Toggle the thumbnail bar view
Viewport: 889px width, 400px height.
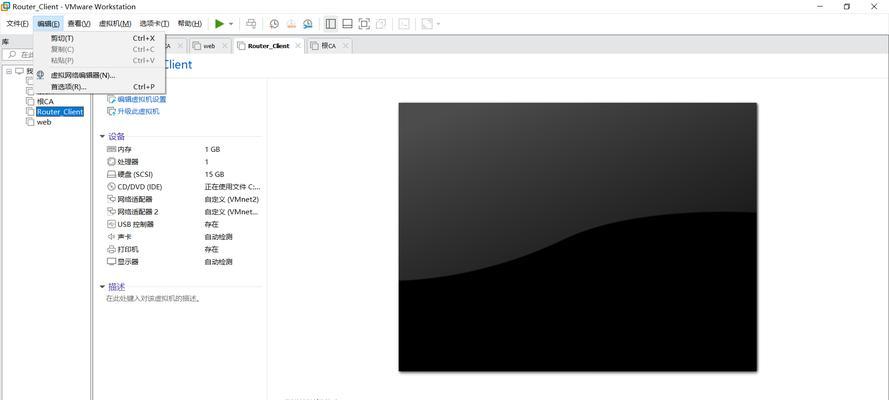[x=348, y=24]
